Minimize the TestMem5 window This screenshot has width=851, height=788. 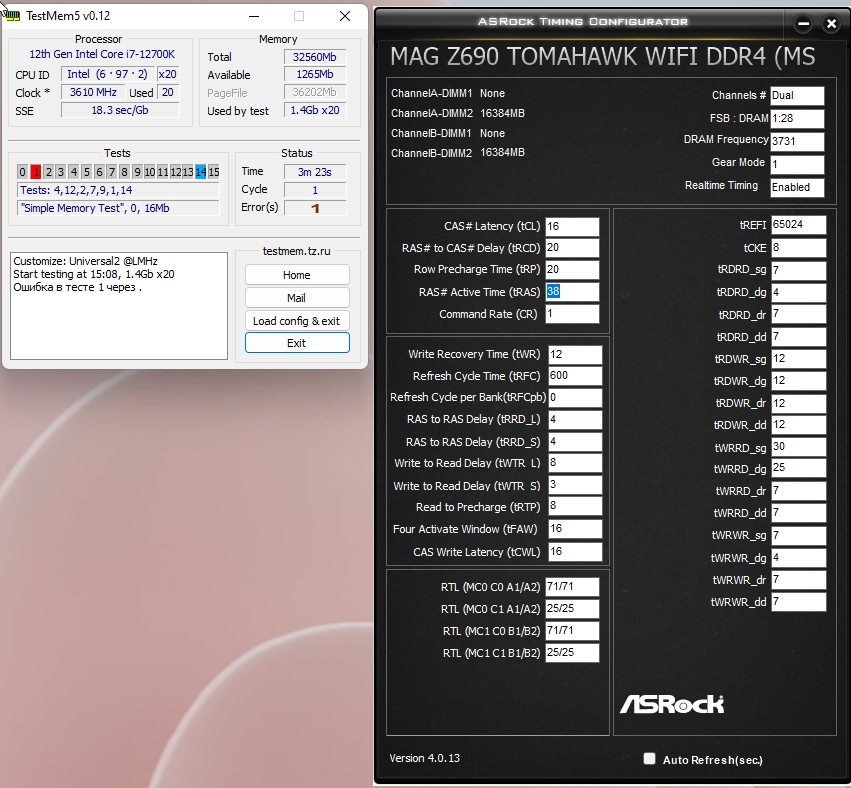(x=253, y=16)
